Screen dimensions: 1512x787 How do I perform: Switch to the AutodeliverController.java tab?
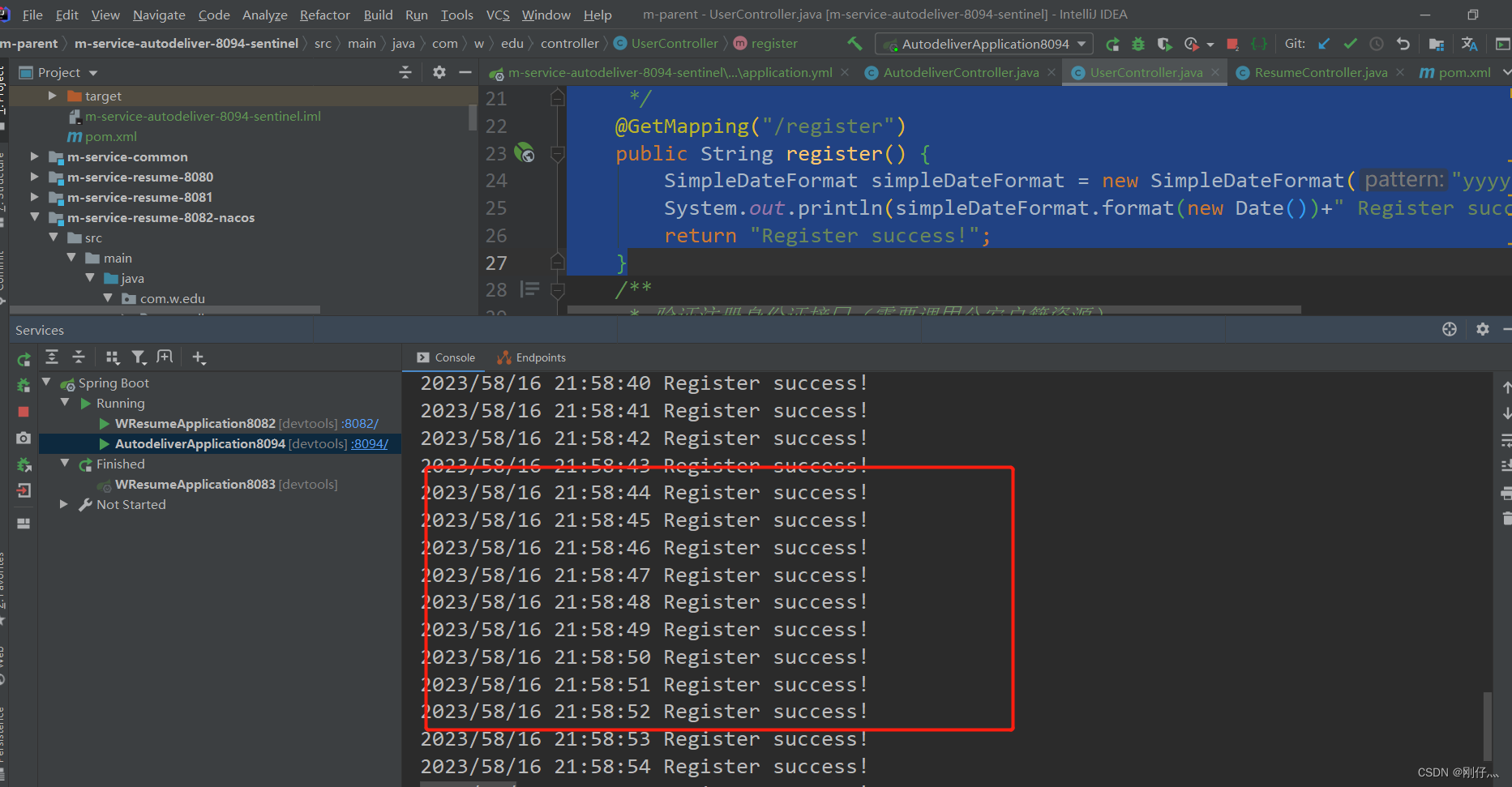point(961,72)
